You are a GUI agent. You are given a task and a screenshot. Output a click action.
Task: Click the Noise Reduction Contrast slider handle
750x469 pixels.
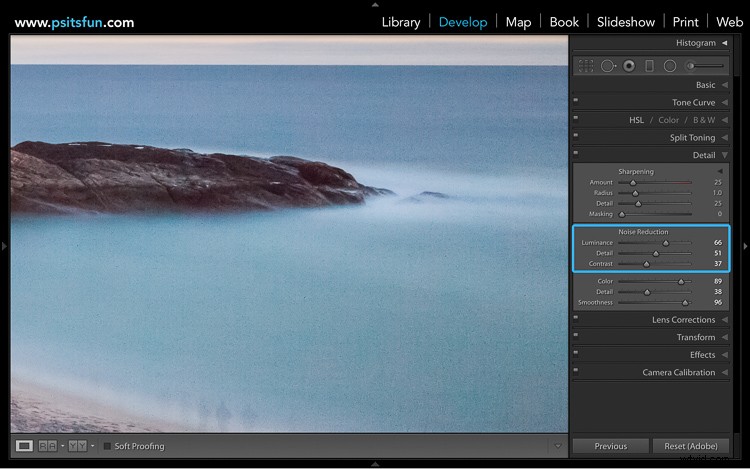tap(646, 264)
